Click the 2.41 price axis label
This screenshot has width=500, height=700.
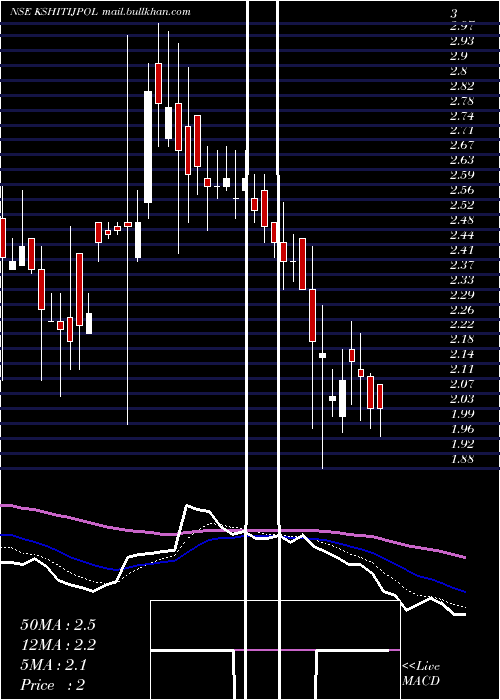click(462, 250)
